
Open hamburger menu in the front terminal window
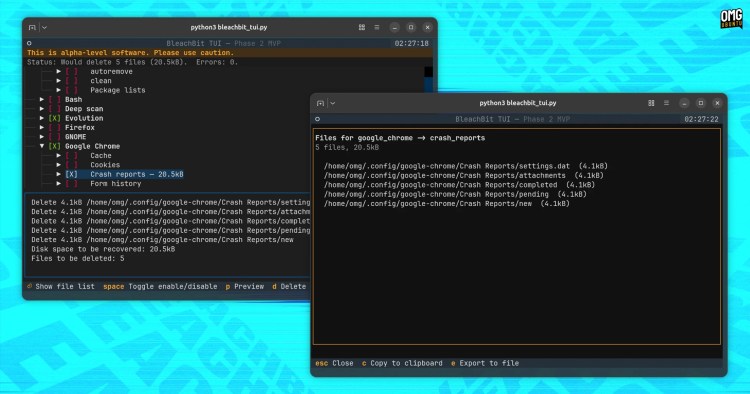[666, 103]
